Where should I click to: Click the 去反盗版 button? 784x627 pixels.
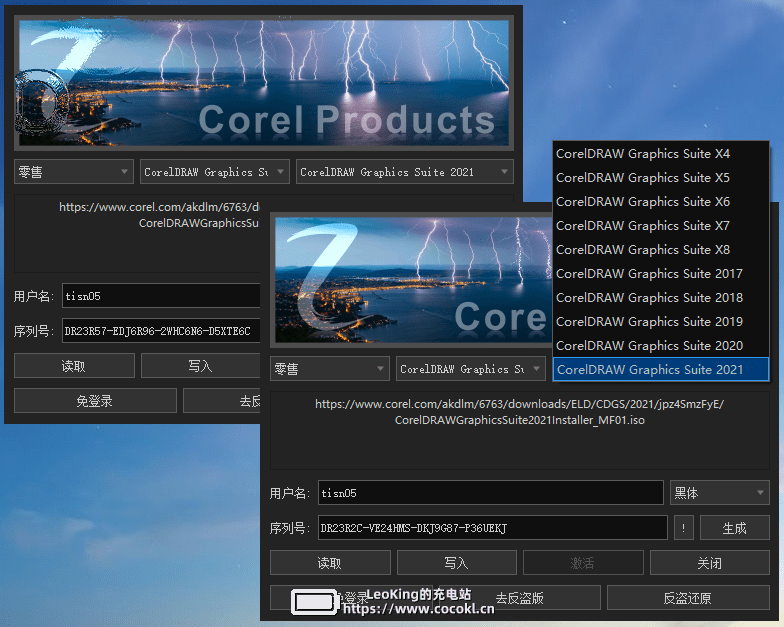click(x=520, y=598)
